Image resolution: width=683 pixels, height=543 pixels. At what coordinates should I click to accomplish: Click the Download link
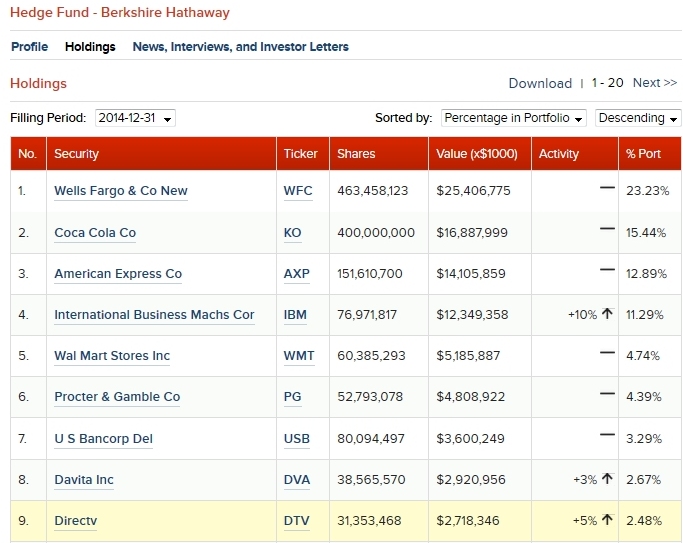tap(540, 83)
